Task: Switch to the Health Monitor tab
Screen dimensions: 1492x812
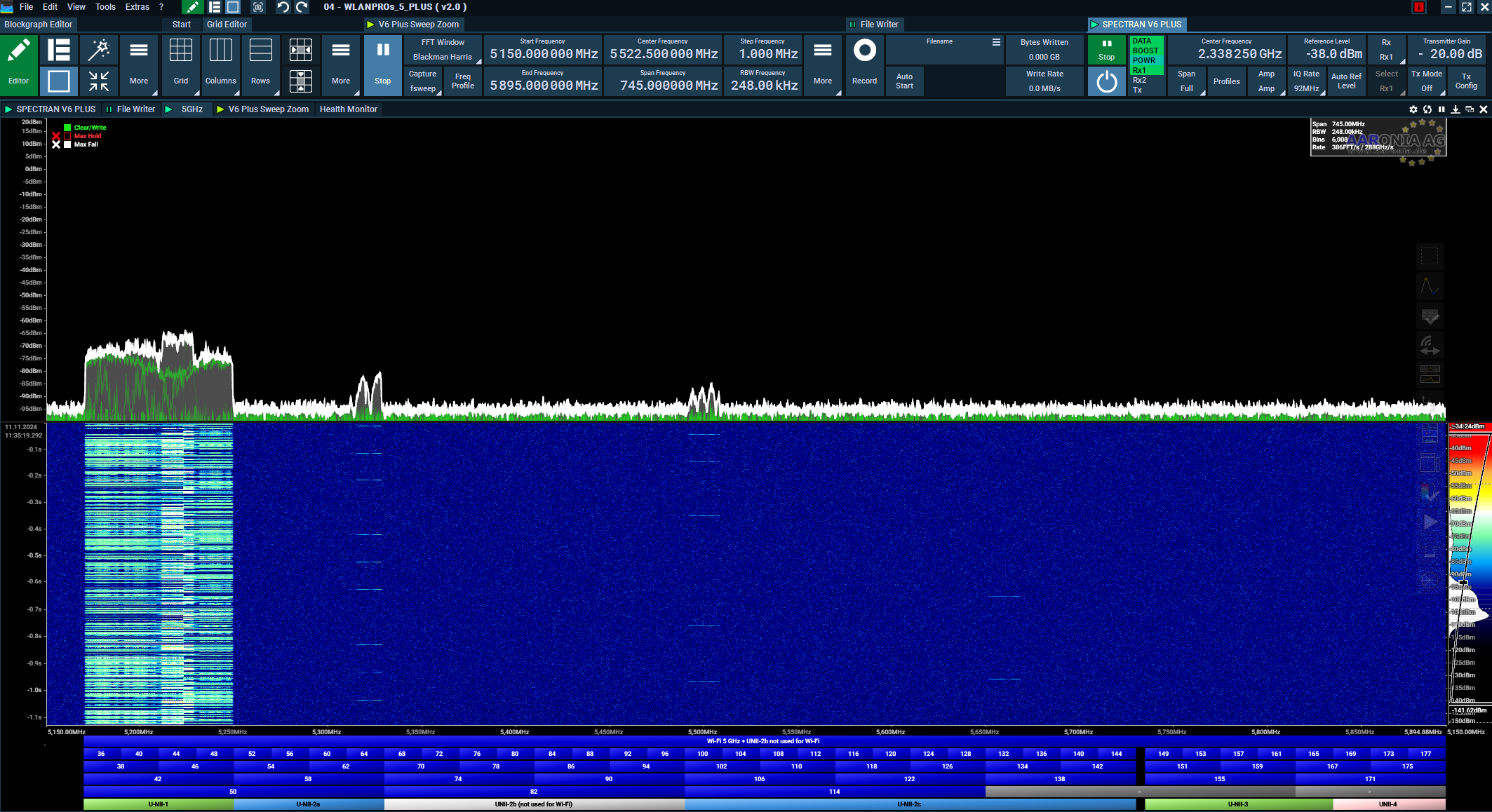Action: 348,109
